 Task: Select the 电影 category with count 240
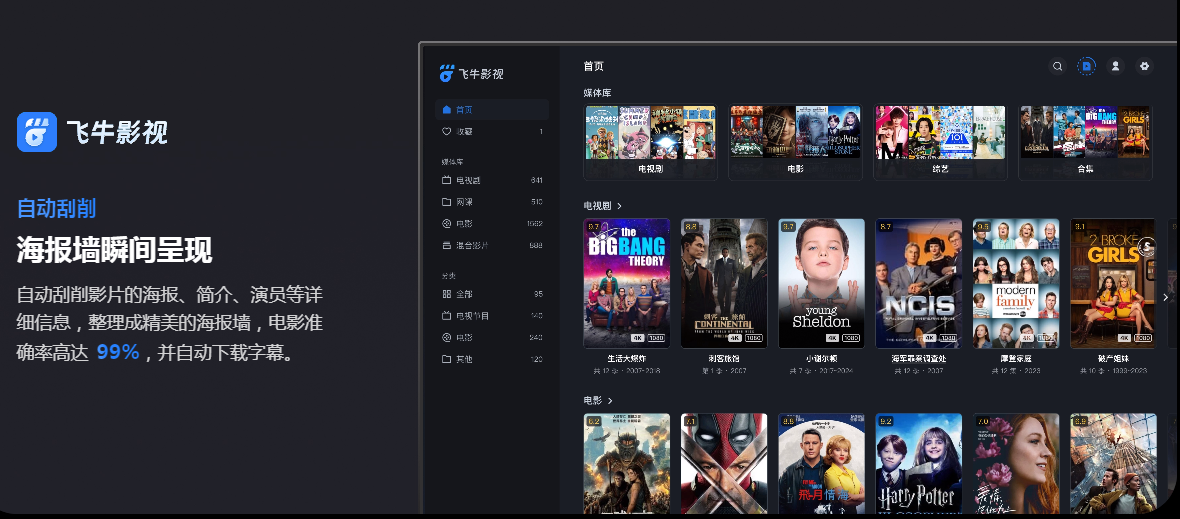492,338
